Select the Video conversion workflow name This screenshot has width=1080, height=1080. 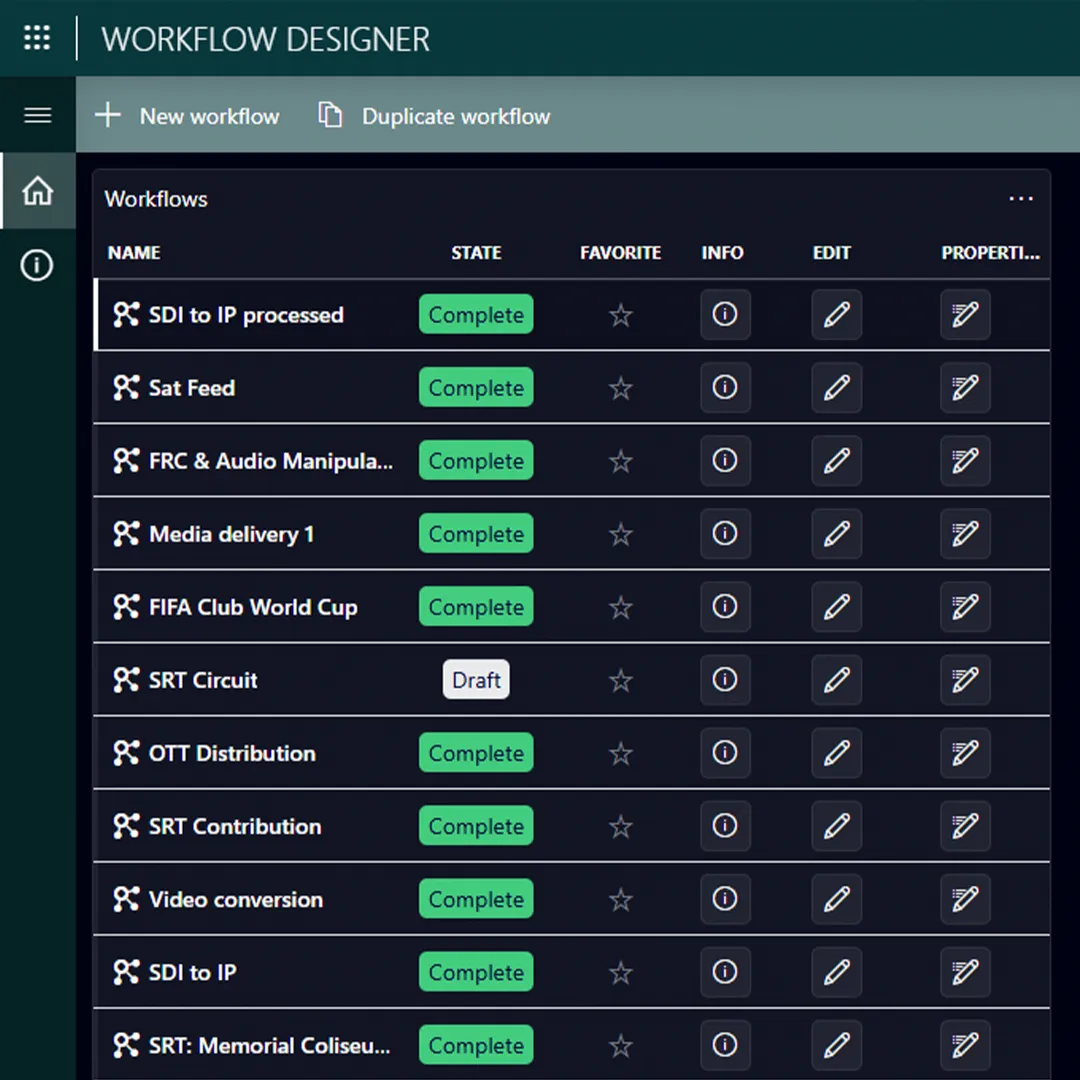236,899
